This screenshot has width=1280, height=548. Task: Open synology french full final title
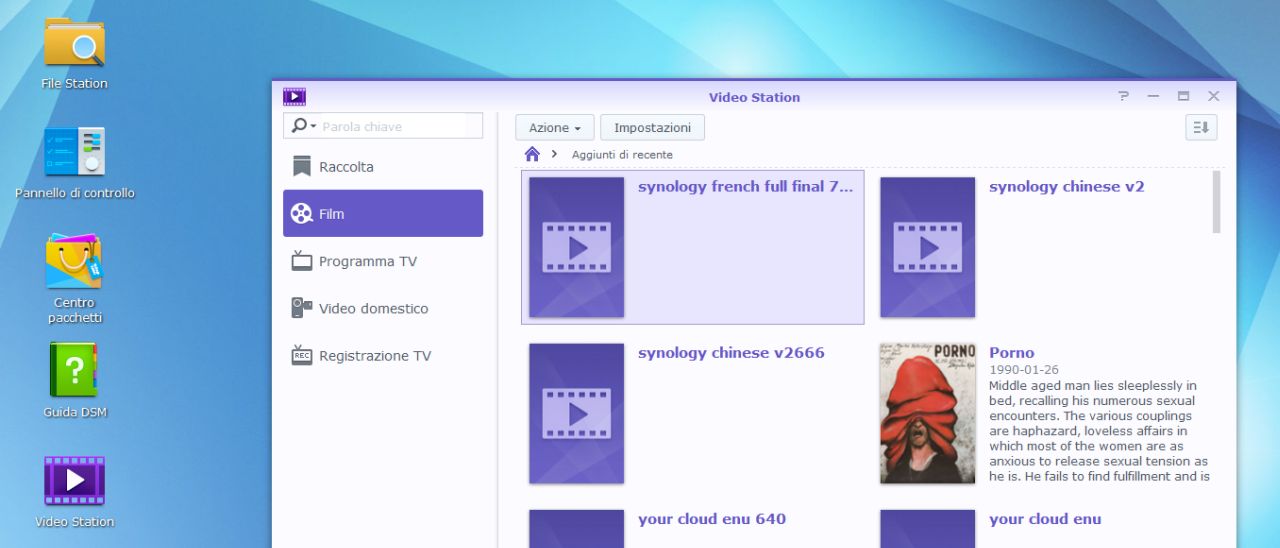tap(746, 186)
